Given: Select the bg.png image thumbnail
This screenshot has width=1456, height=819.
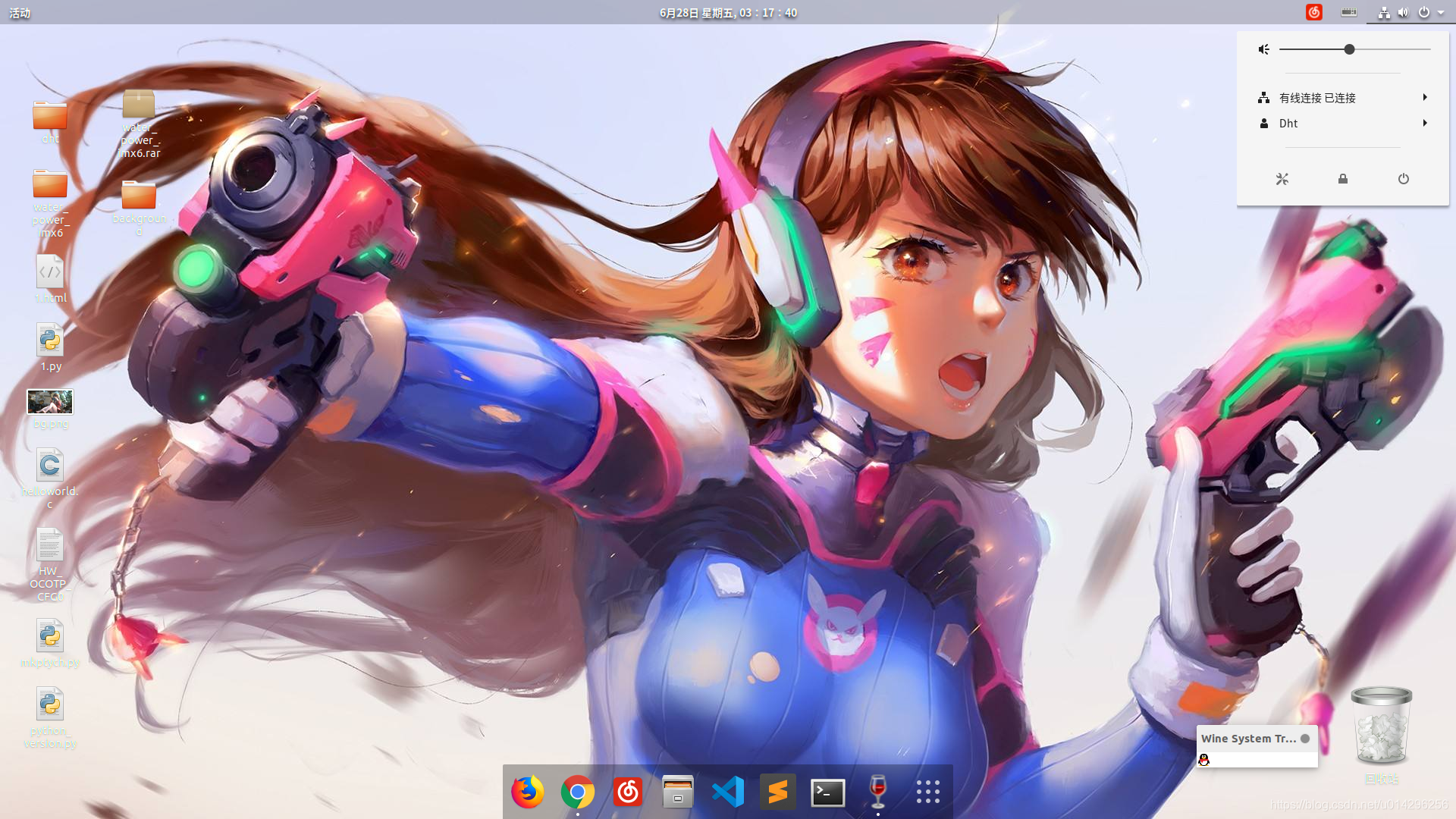Looking at the screenshot, I should pos(50,409).
